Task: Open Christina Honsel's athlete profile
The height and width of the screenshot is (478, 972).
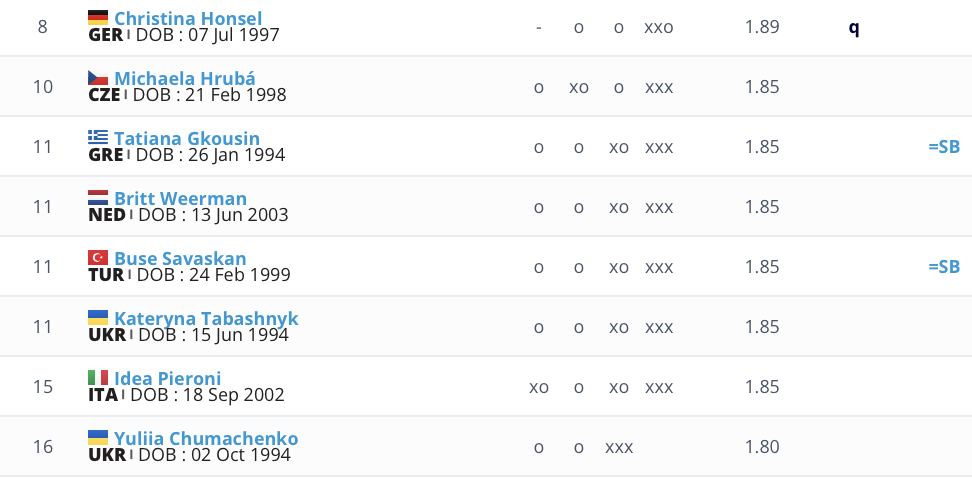Action: tap(188, 18)
